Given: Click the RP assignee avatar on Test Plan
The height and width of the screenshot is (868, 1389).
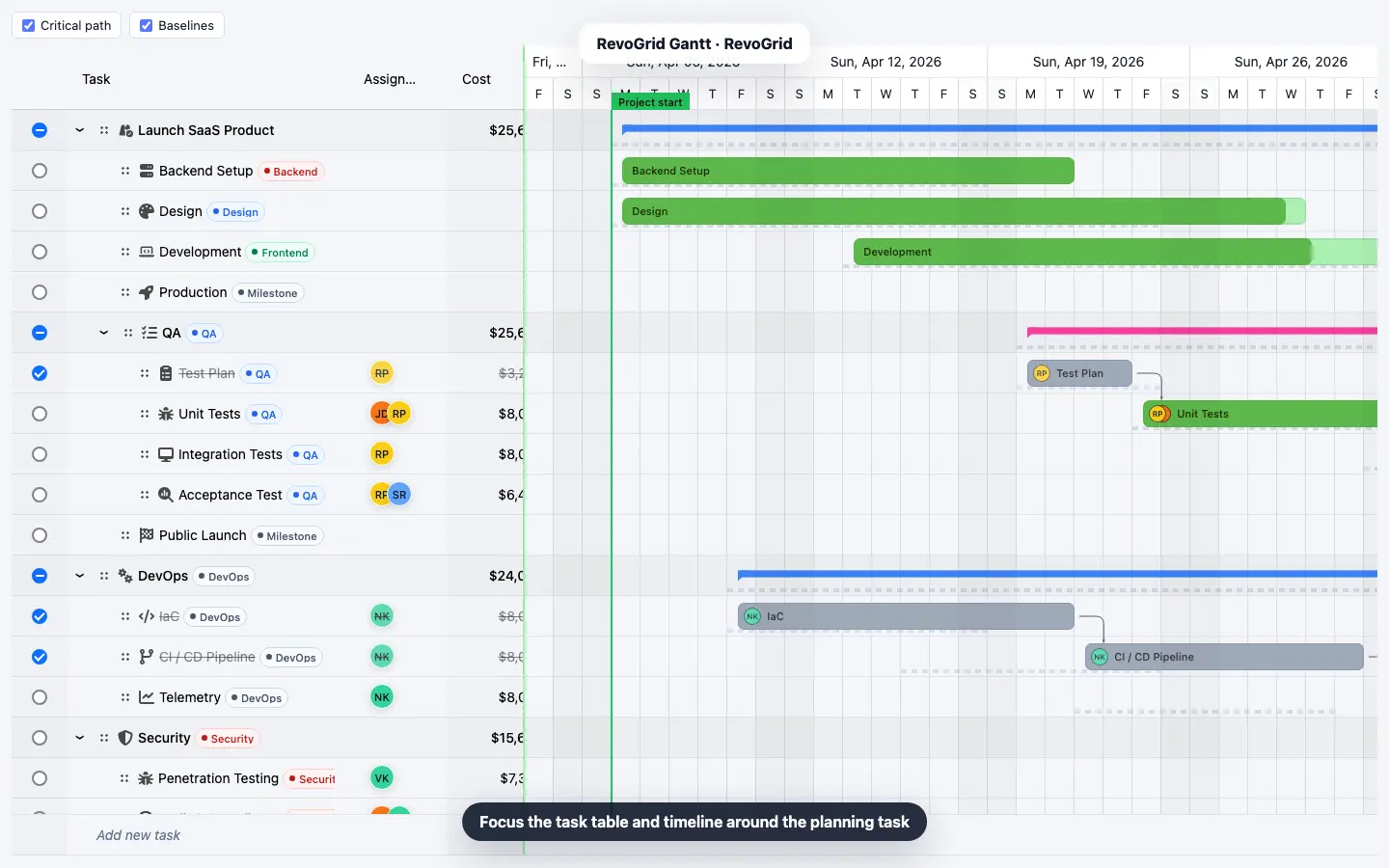Looking at the screenshot, I should [382, 373].
